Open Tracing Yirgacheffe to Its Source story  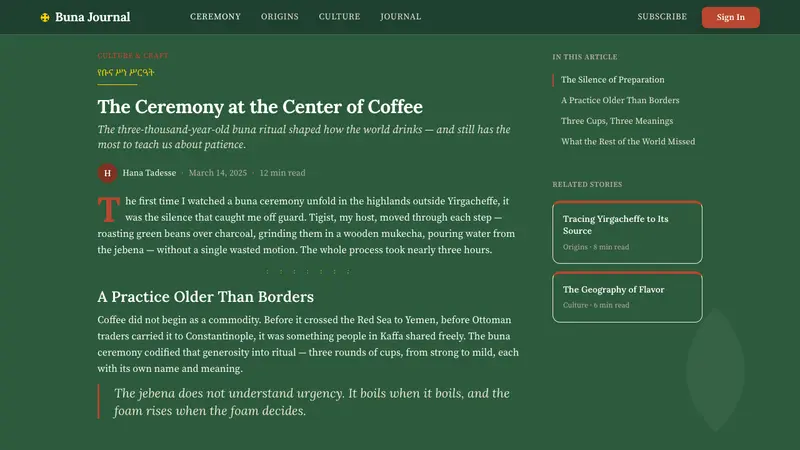[x=627, y=233]
